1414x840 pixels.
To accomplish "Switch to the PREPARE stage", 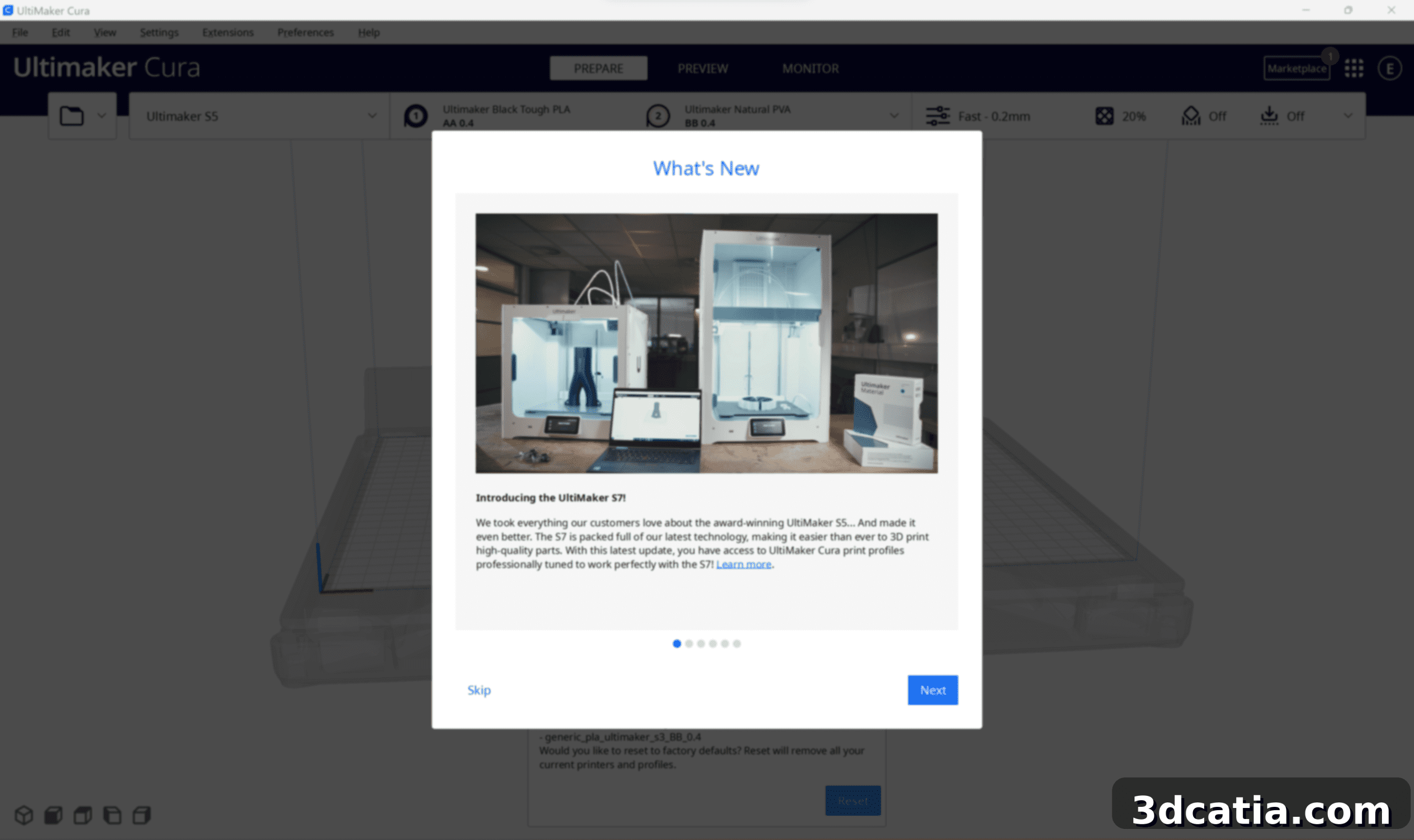I will point(598,68).
